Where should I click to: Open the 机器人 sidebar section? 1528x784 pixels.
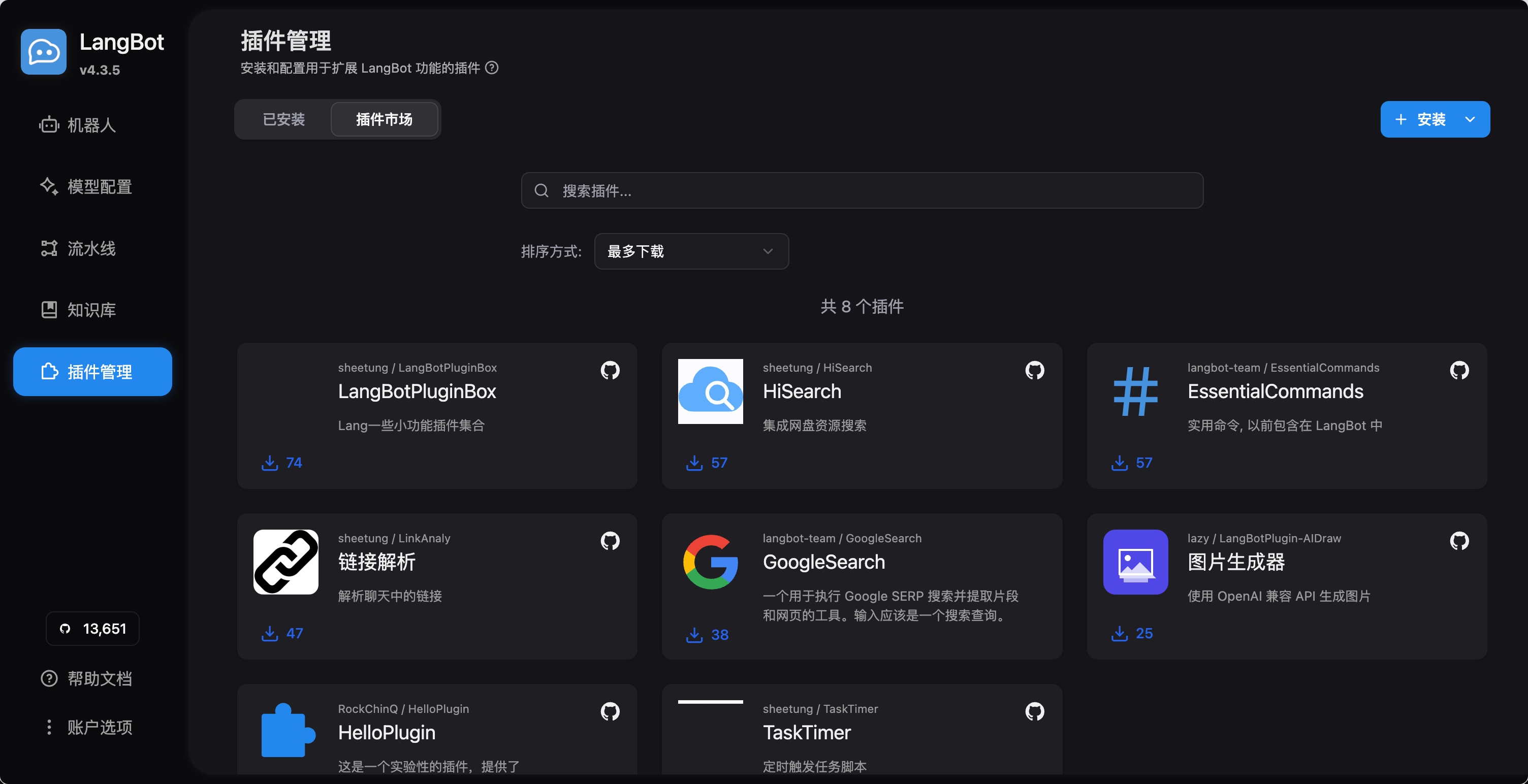[x=92, y=125]
